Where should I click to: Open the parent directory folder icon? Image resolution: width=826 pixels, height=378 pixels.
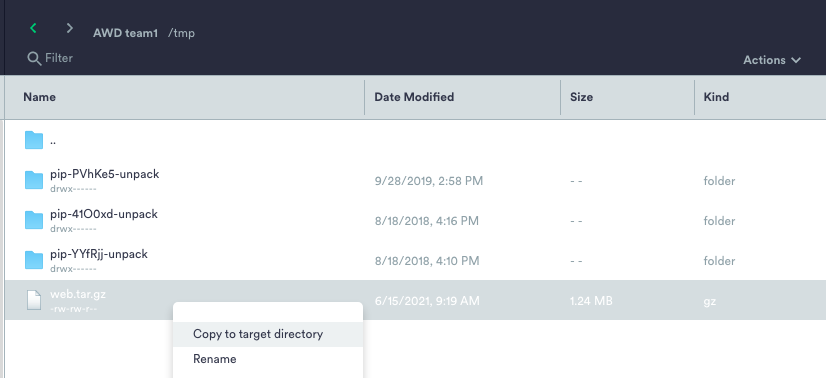(34, 141)
